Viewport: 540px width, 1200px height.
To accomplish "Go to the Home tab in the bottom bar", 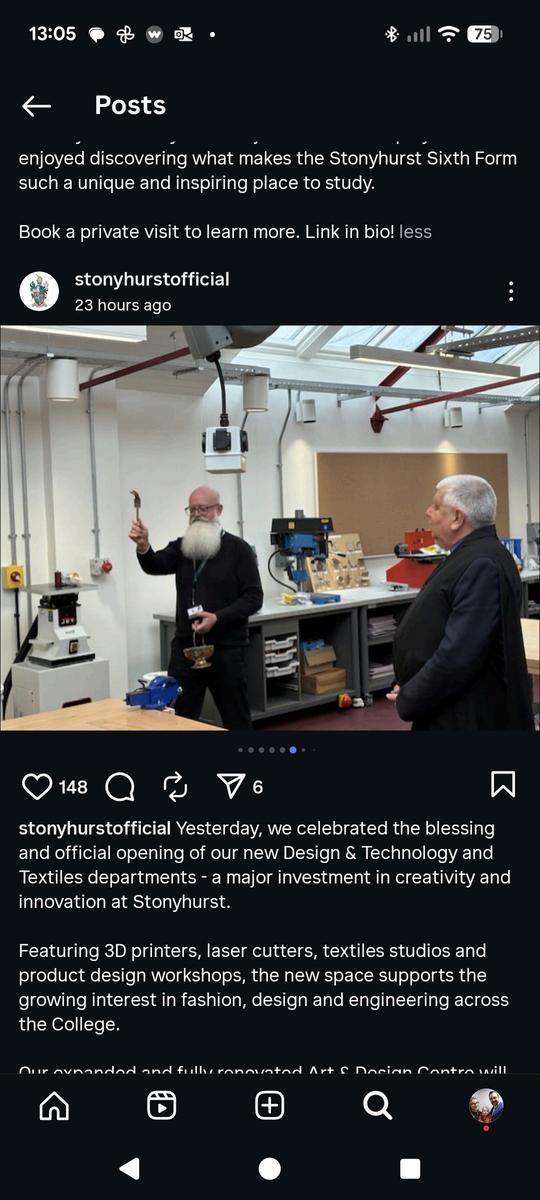I will pos(54,1105).
